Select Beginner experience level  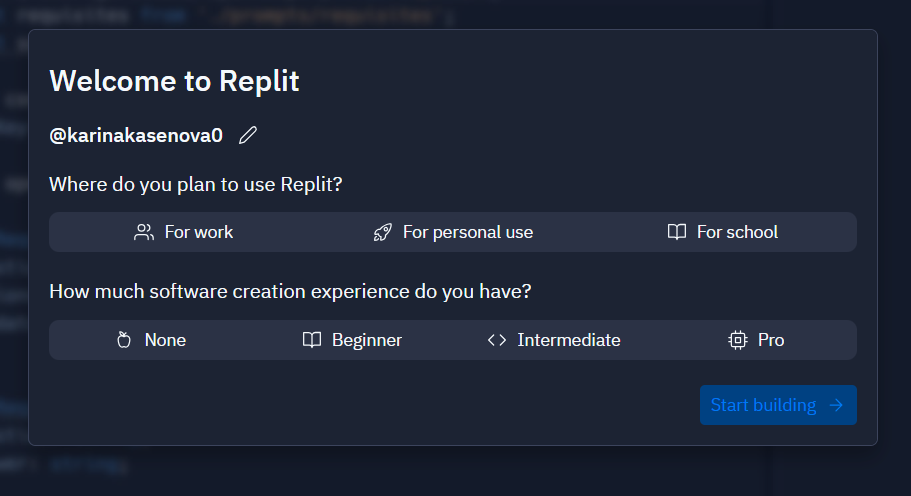352,340
